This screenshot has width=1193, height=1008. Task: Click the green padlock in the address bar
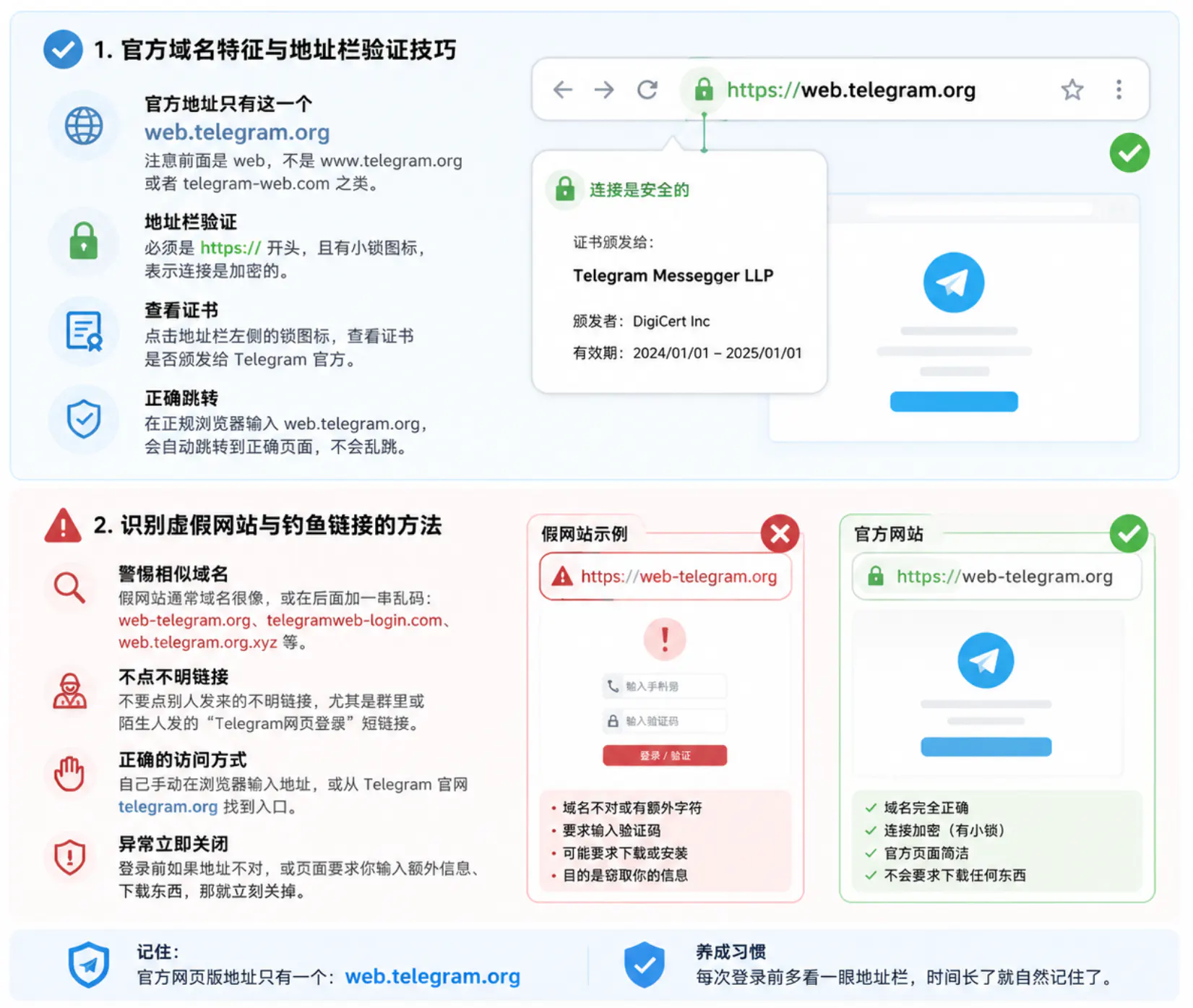[x=704, y=90]
